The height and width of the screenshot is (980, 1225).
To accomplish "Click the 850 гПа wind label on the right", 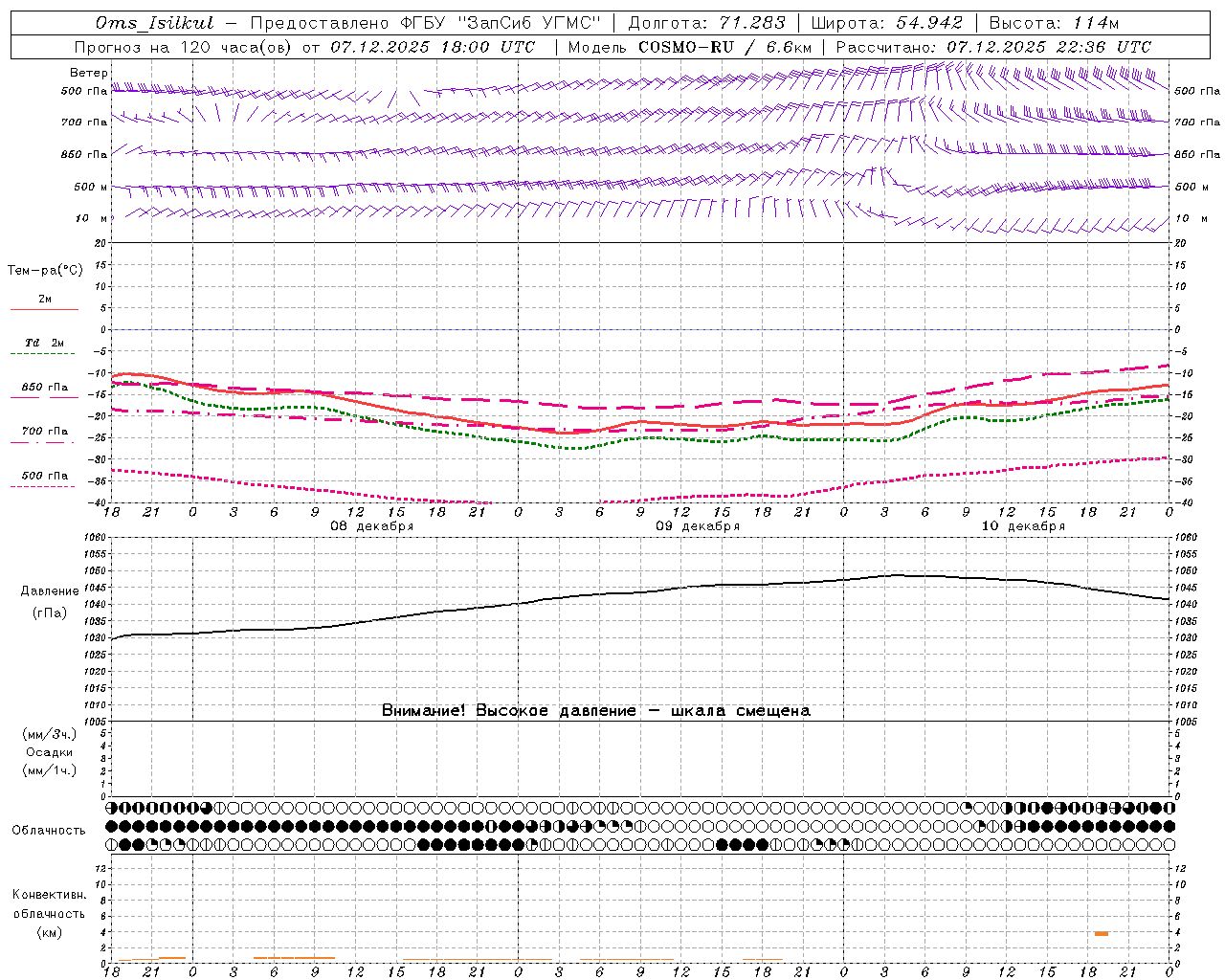I will point(1197,154).
